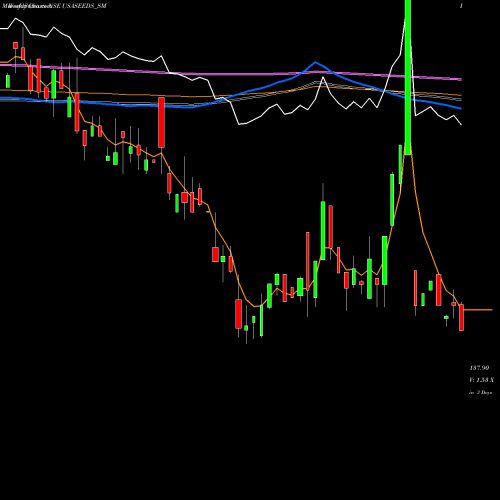Screen dimensions: 500x500
Task: Click the 'in 2 Days' label
Action: [480, 393]
